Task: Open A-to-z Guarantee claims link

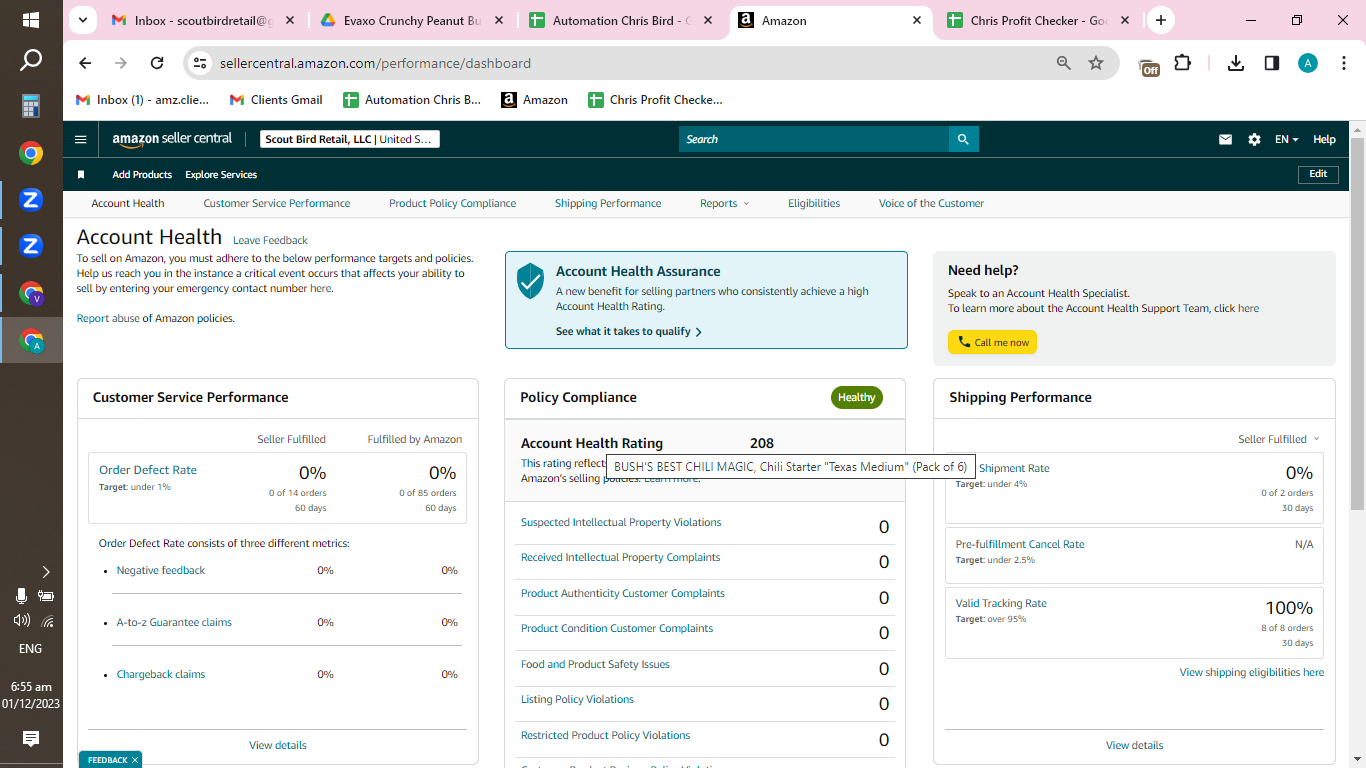Action: coord(174,622)
